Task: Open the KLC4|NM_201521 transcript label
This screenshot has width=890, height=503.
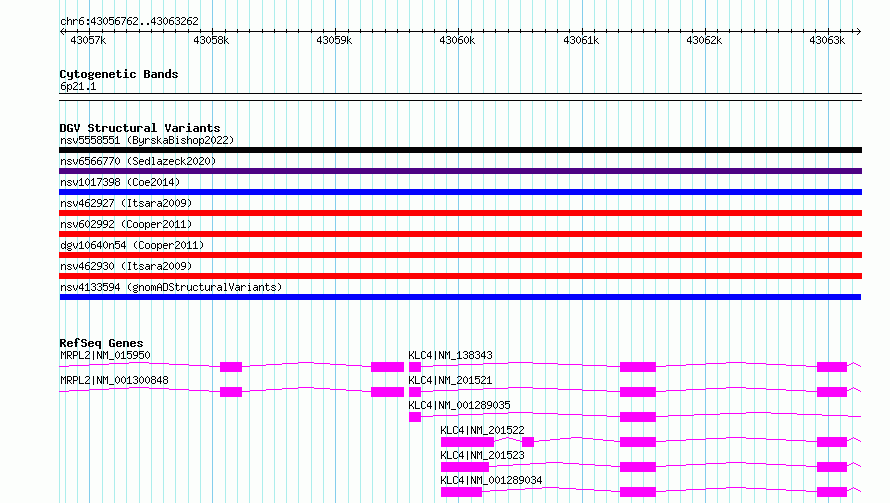Action: [x=450, y=380]
